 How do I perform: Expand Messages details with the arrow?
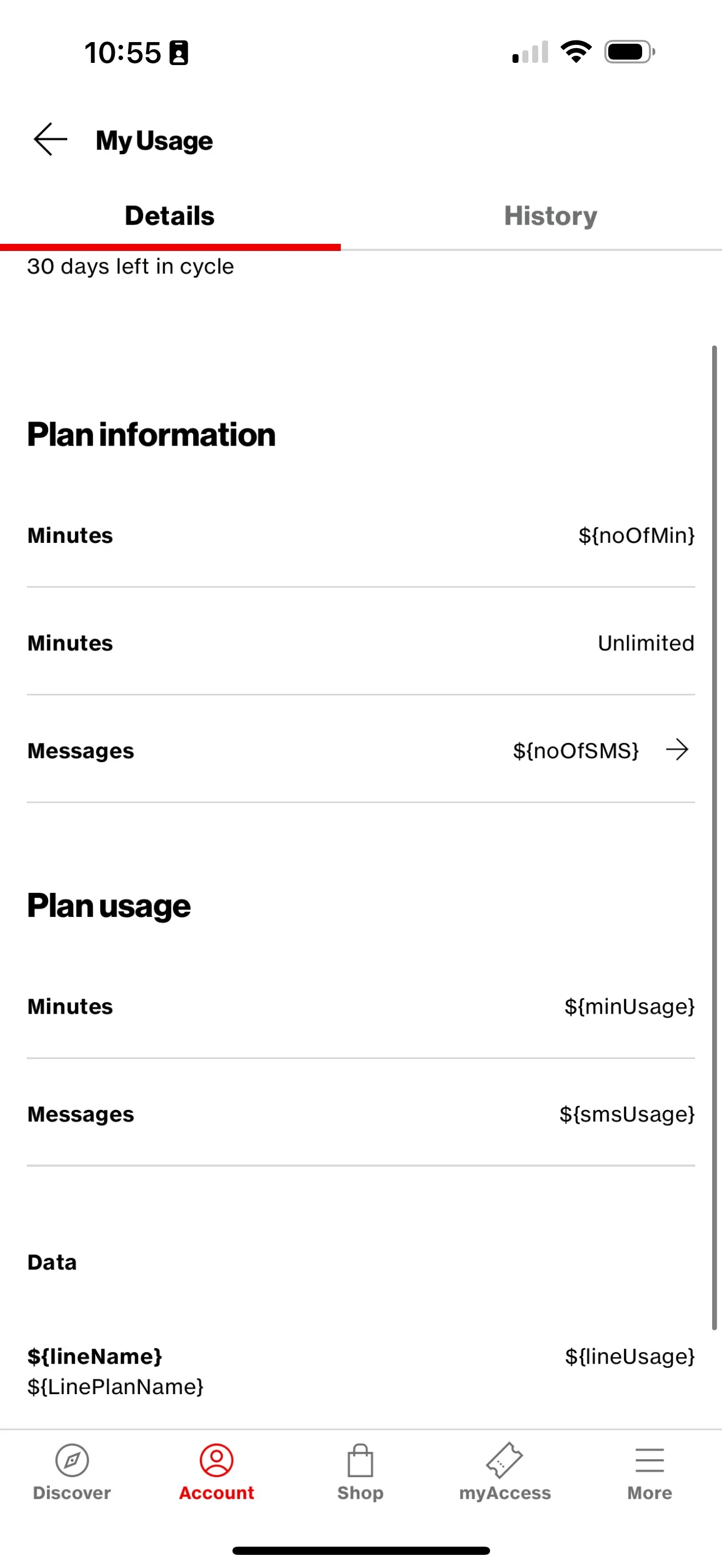click(x=677, y=750)
